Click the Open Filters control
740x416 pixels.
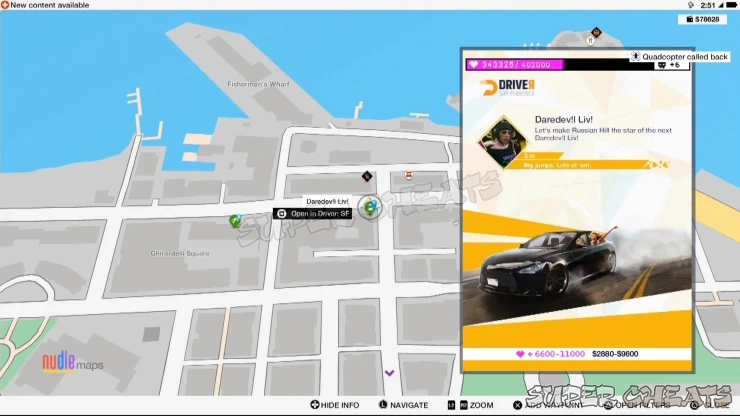(x=637, y=405)
